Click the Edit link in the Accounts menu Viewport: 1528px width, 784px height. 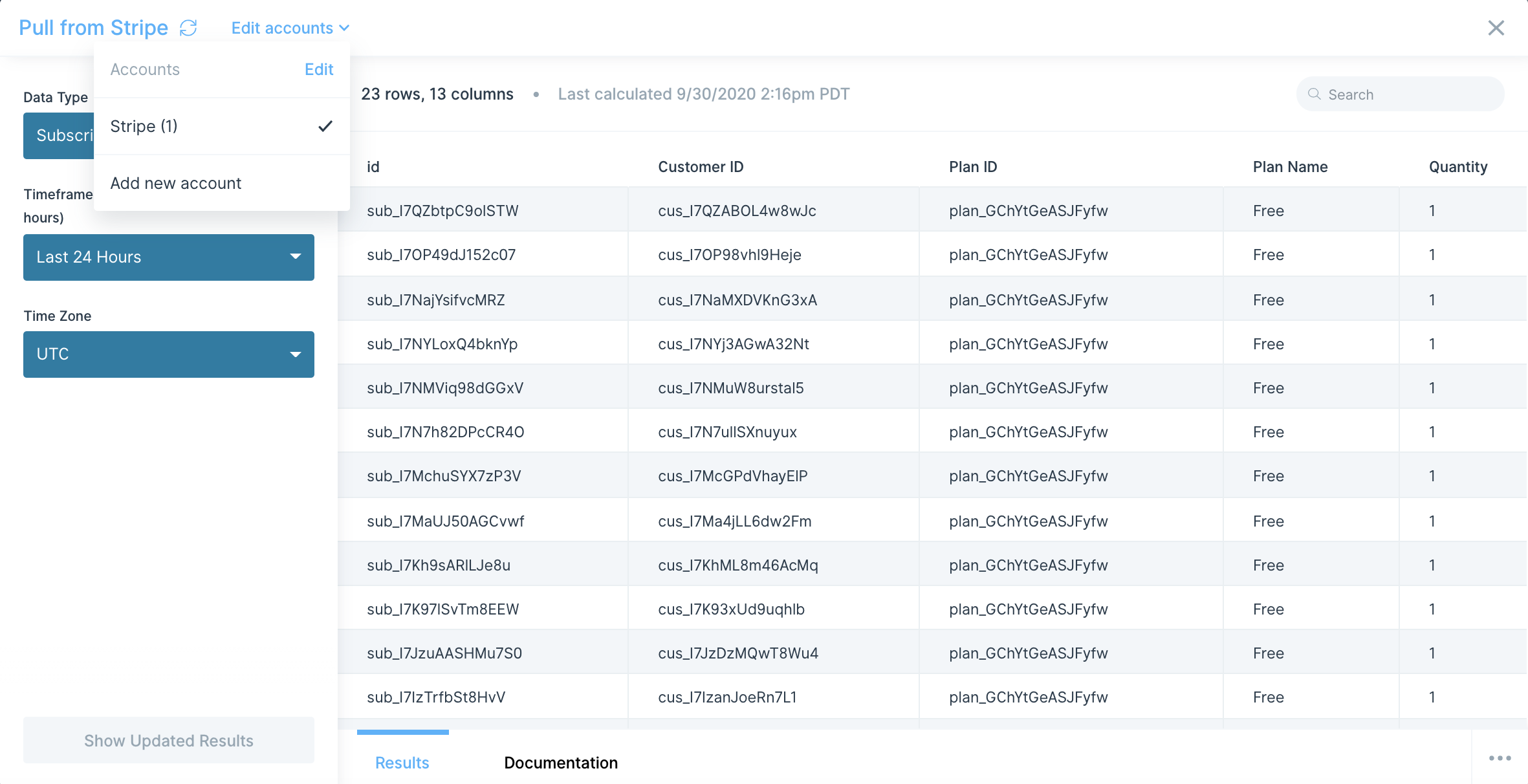(x=319, y=69)
